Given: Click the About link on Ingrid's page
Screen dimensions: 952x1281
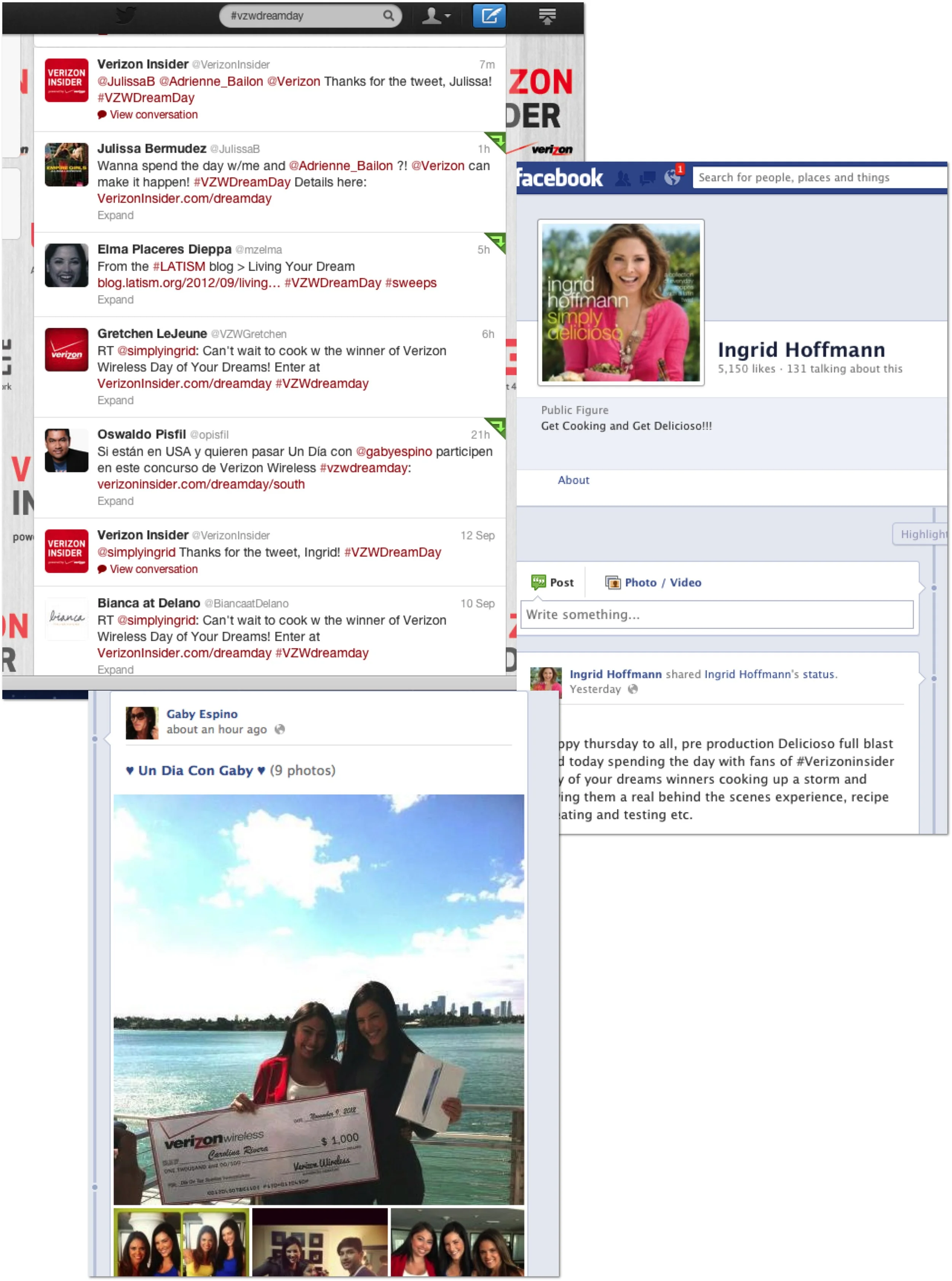Looking at the screenshot, I should [x=573, y=480].
